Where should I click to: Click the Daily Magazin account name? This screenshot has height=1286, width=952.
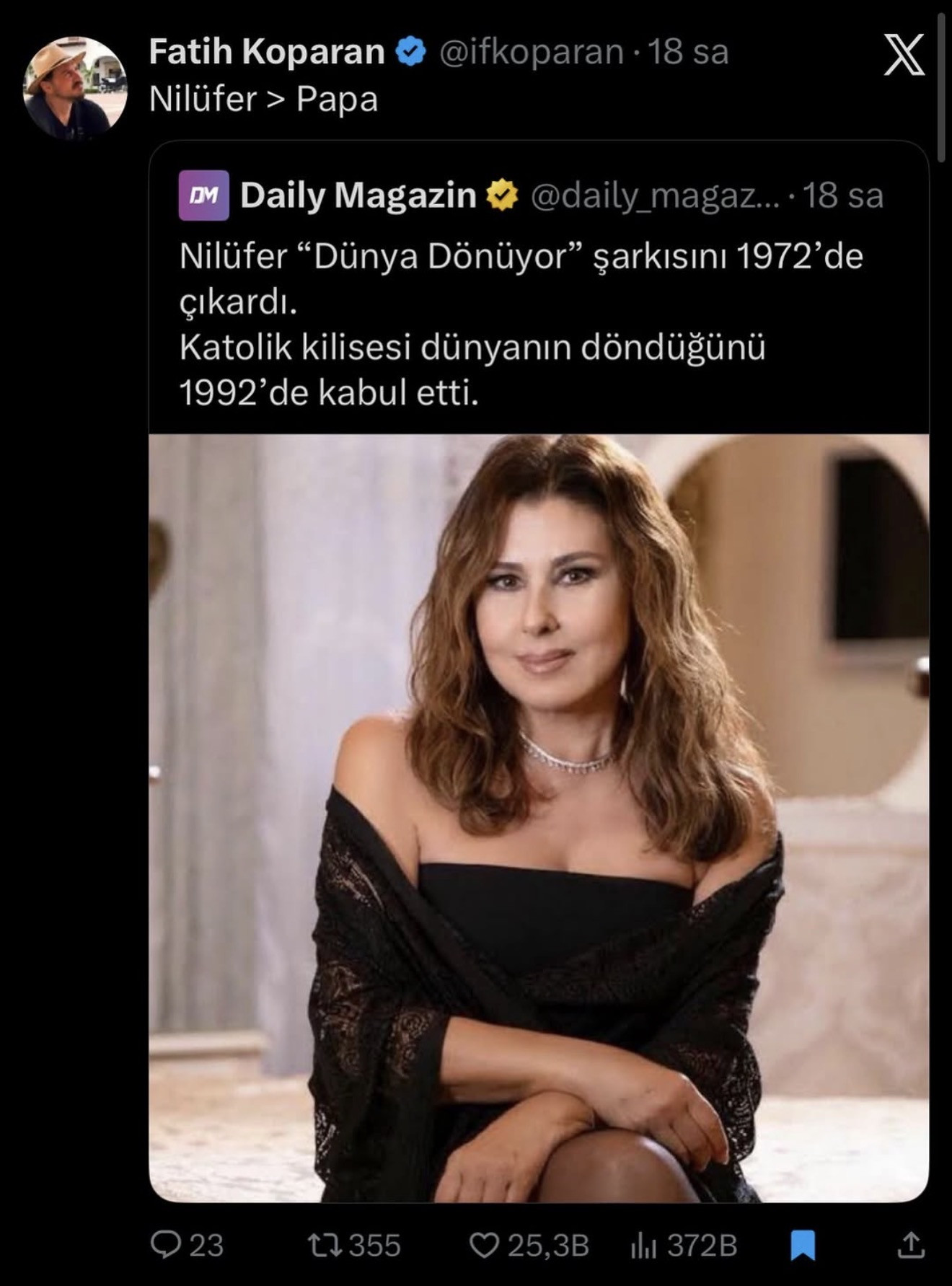click(x=358, y=195)
